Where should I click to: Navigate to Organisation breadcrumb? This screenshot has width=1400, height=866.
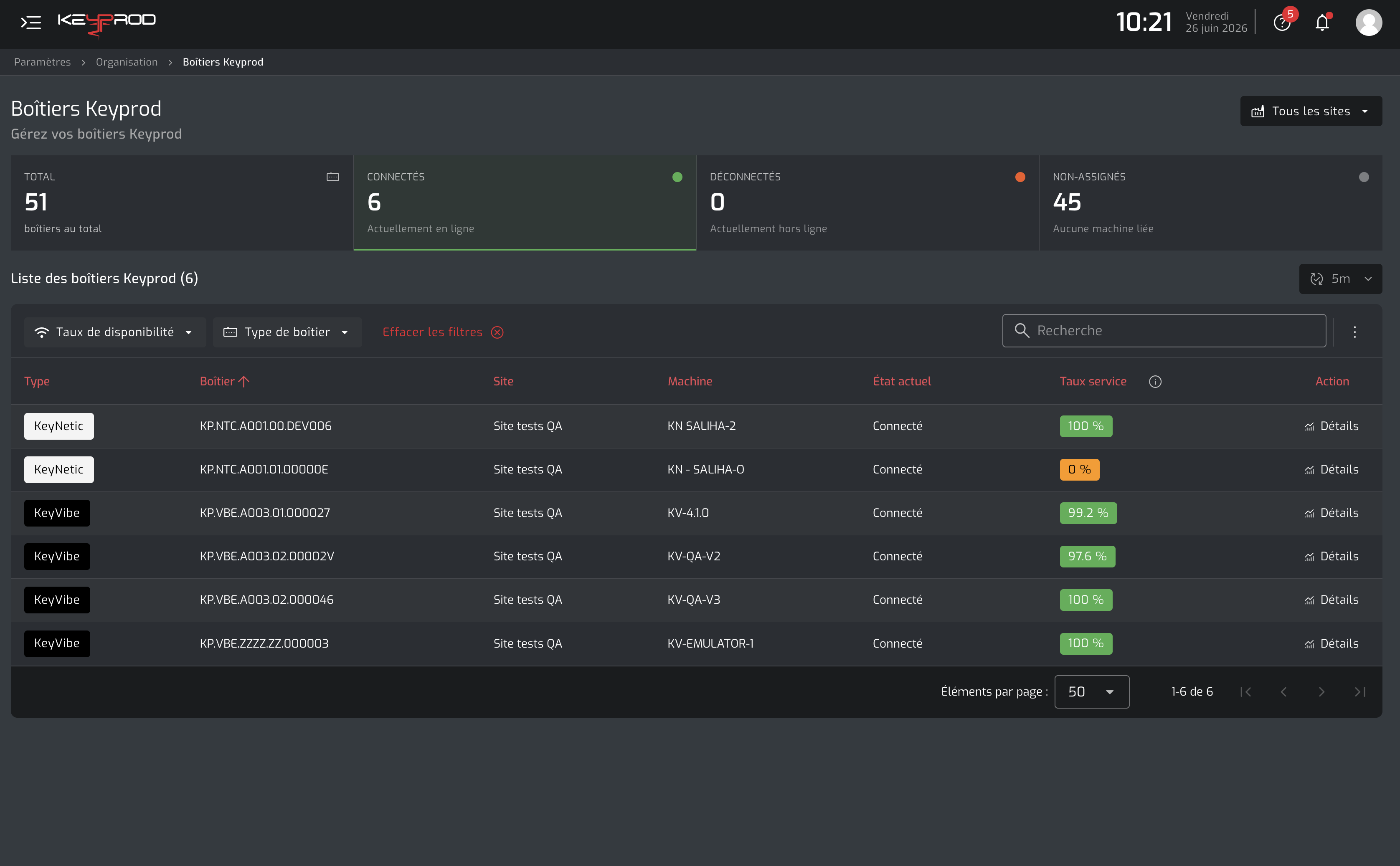[x=127, y=62]
